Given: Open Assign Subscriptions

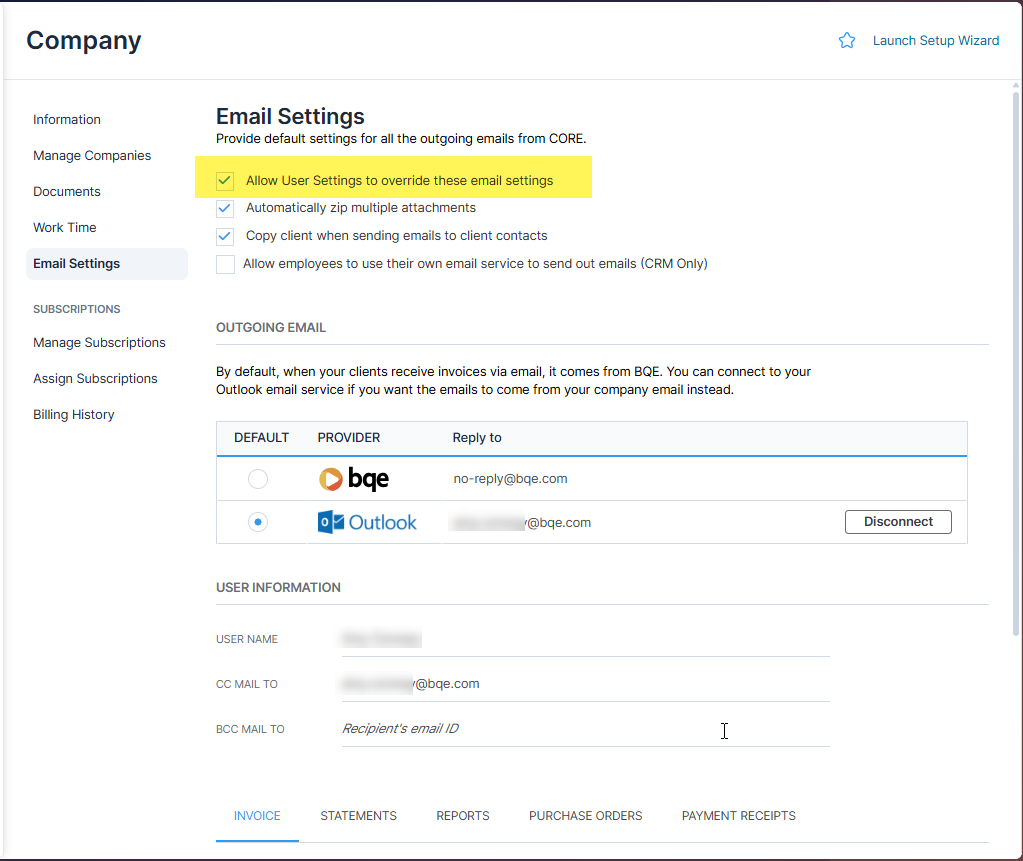Looking at the screenshot, I should pyautogui.click(x=95, y=378).
